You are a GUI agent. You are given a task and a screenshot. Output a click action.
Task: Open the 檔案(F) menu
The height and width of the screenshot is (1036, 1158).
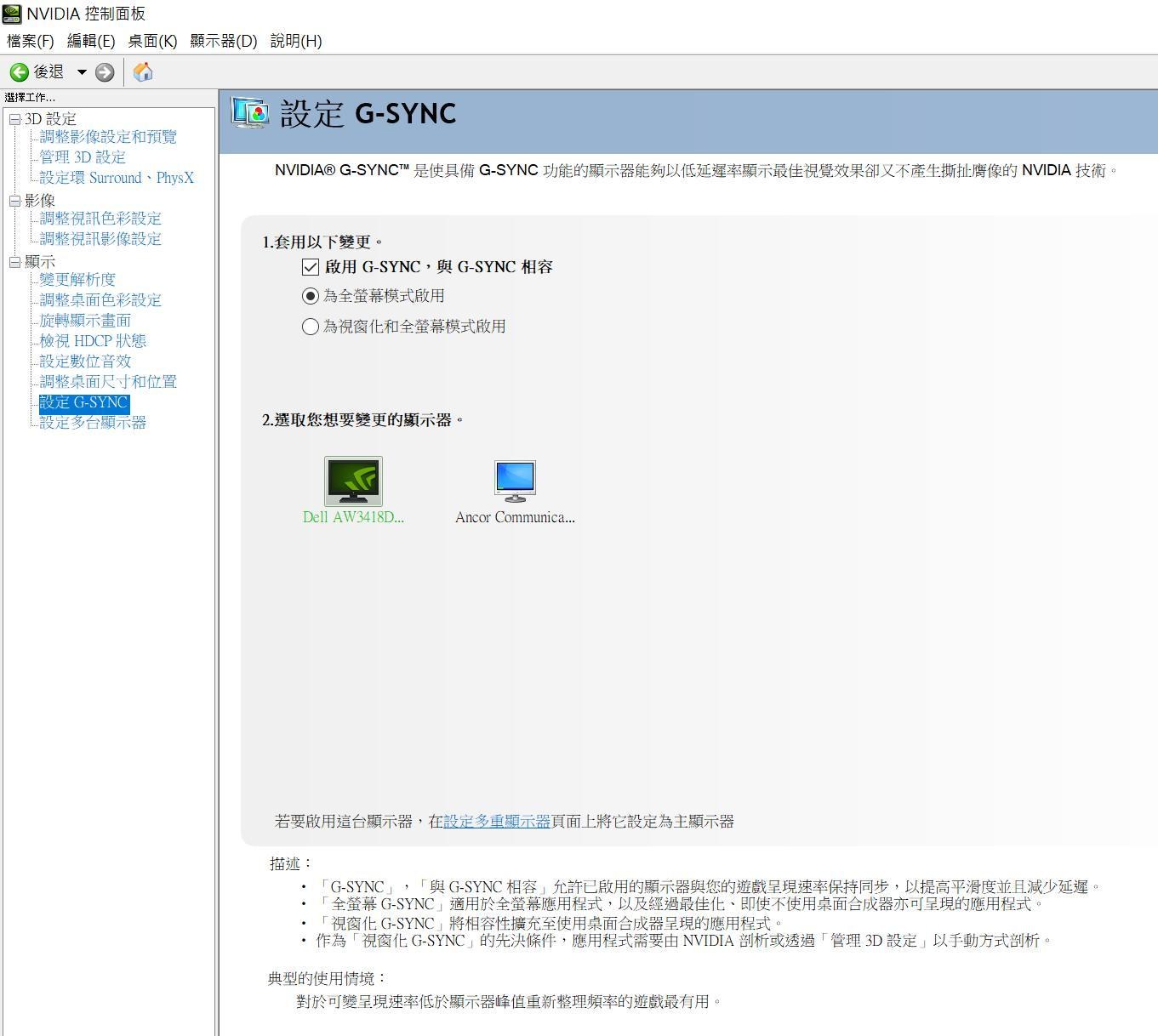[x=30, y=41]
